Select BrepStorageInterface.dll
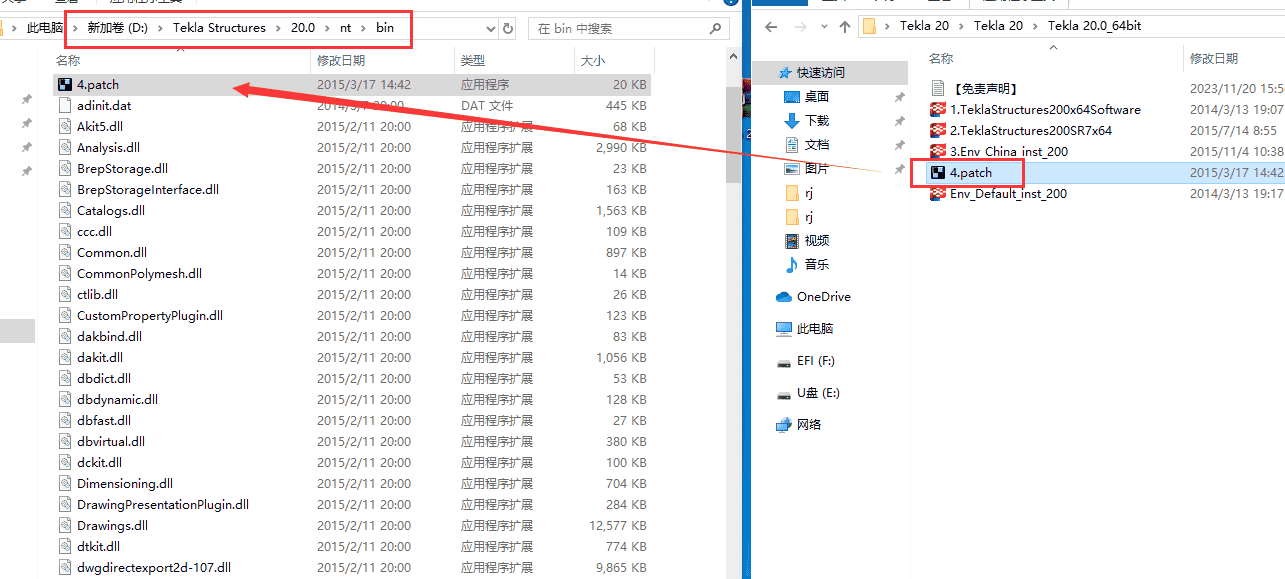The height and width of the screenshot is (579, 1285). click(x=148, y=189)
